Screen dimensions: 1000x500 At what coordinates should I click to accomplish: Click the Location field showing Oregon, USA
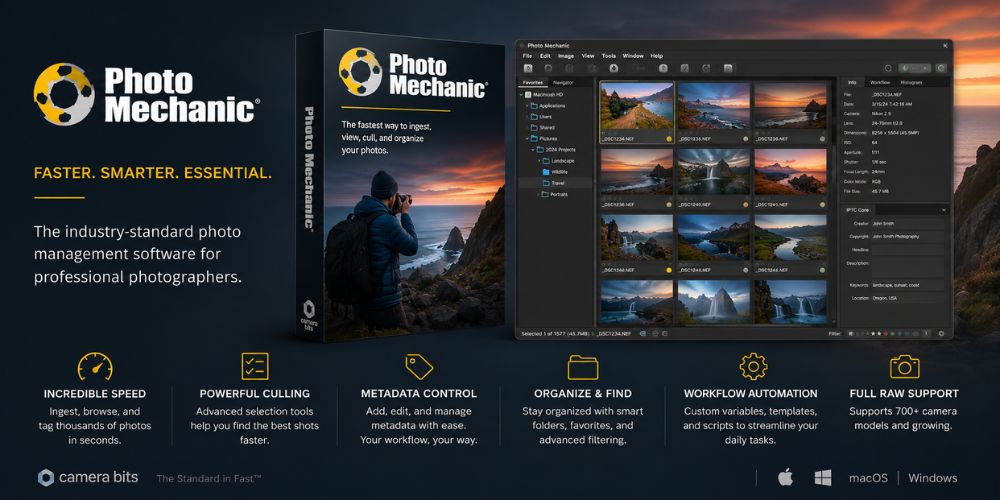point(908,298)
